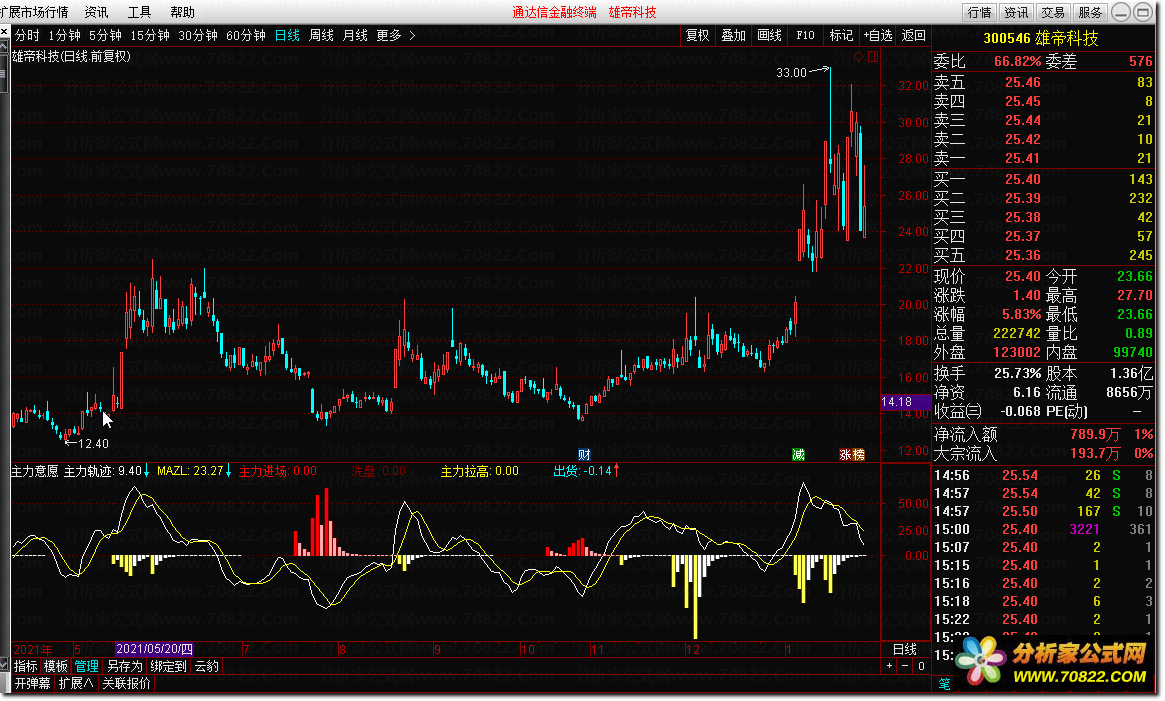Click the 33.00 high price label
This screenshot has height=701, width=1165.
(x=791, y=72)
